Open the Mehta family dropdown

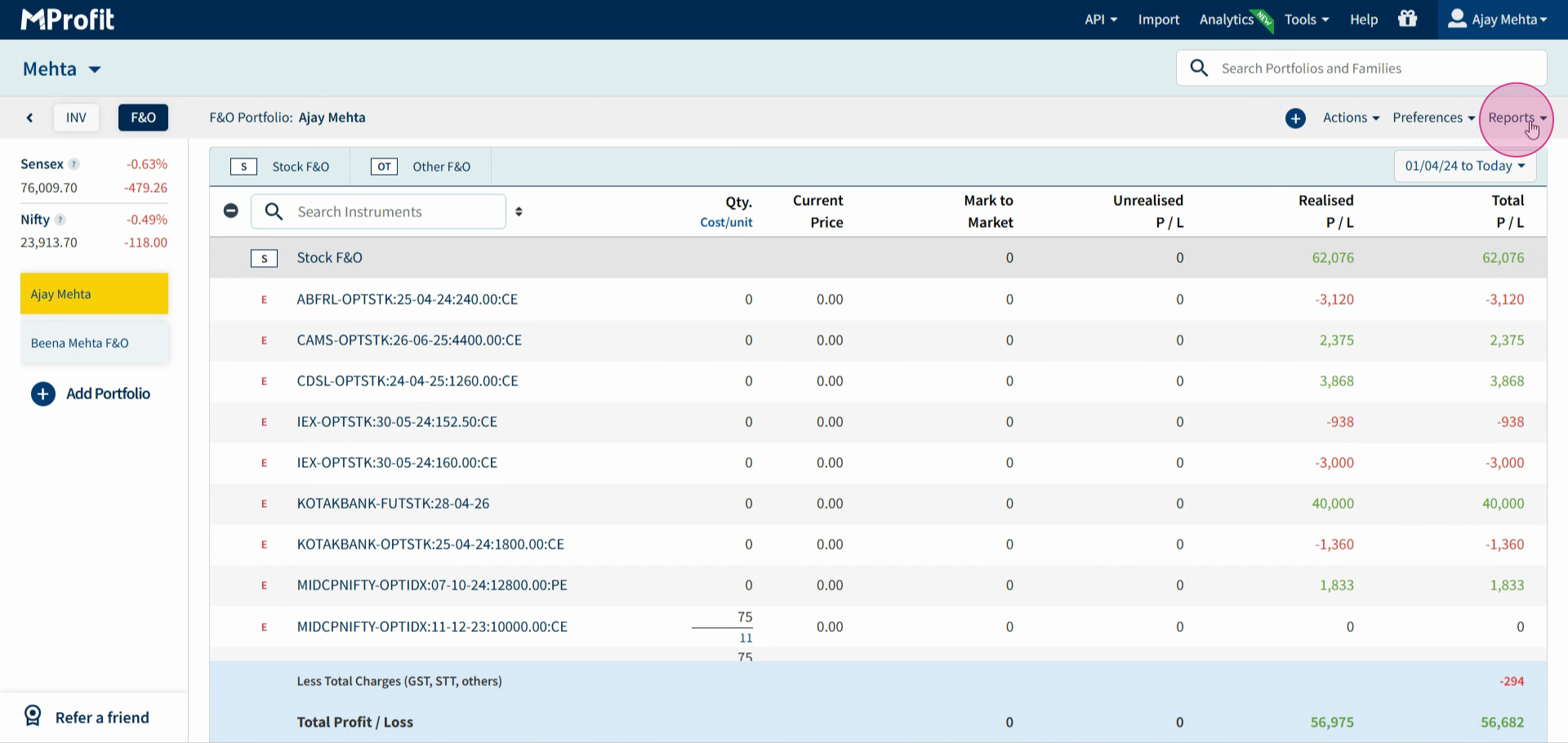point(62,69)
